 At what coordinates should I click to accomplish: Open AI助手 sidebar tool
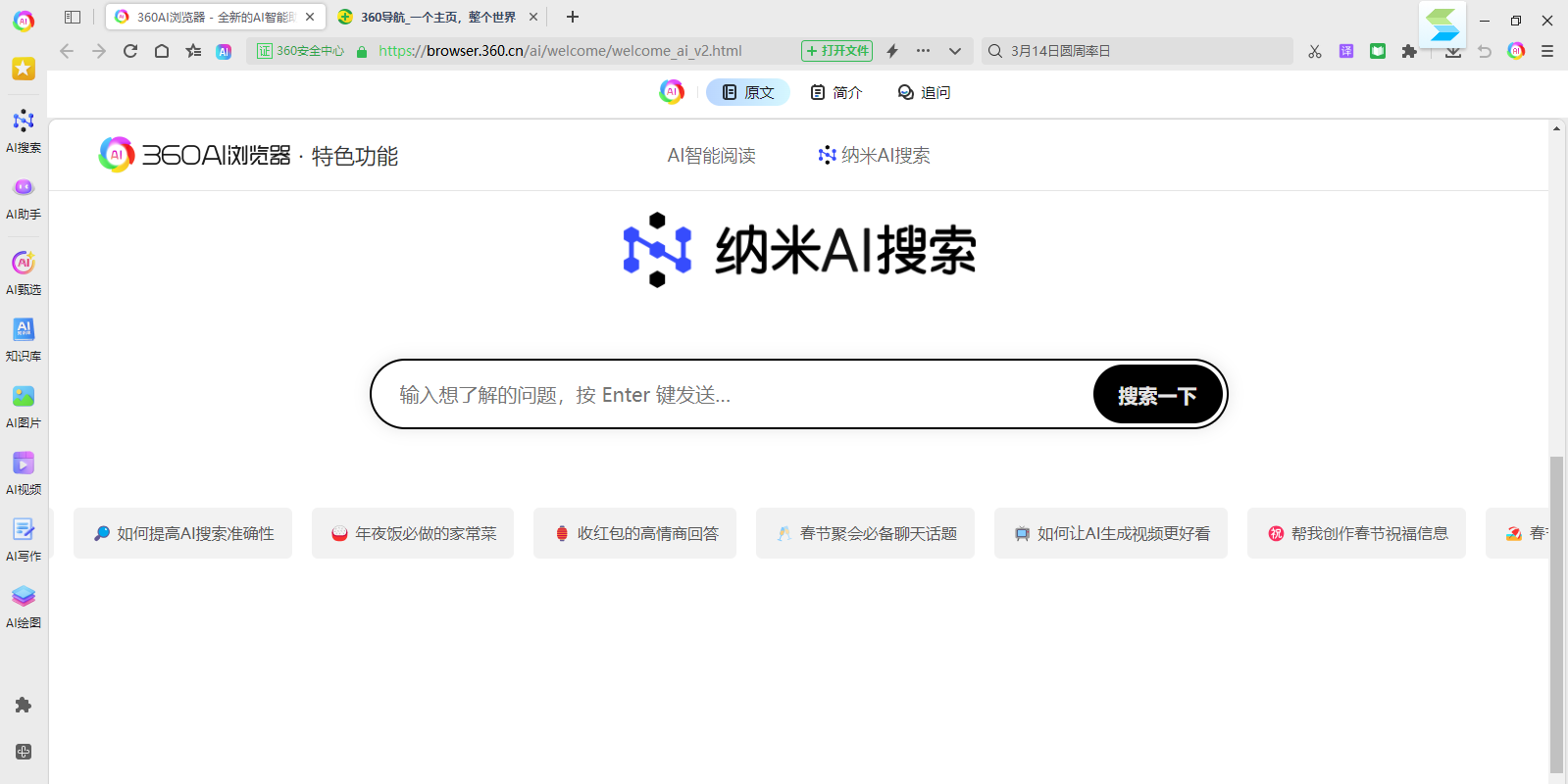24,198
